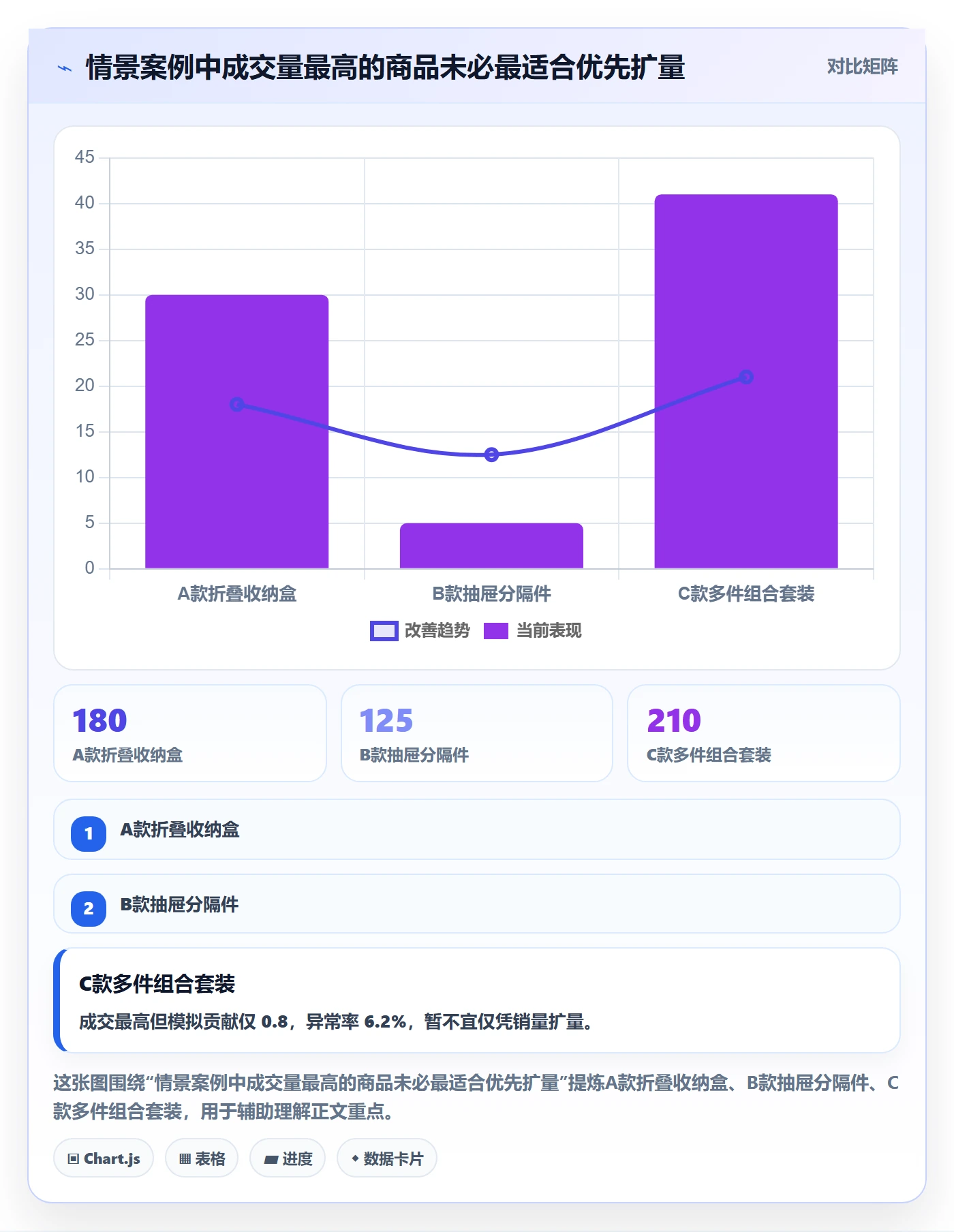Click the y-axis value 45
Screen dimensions: 954x1232
84,157
